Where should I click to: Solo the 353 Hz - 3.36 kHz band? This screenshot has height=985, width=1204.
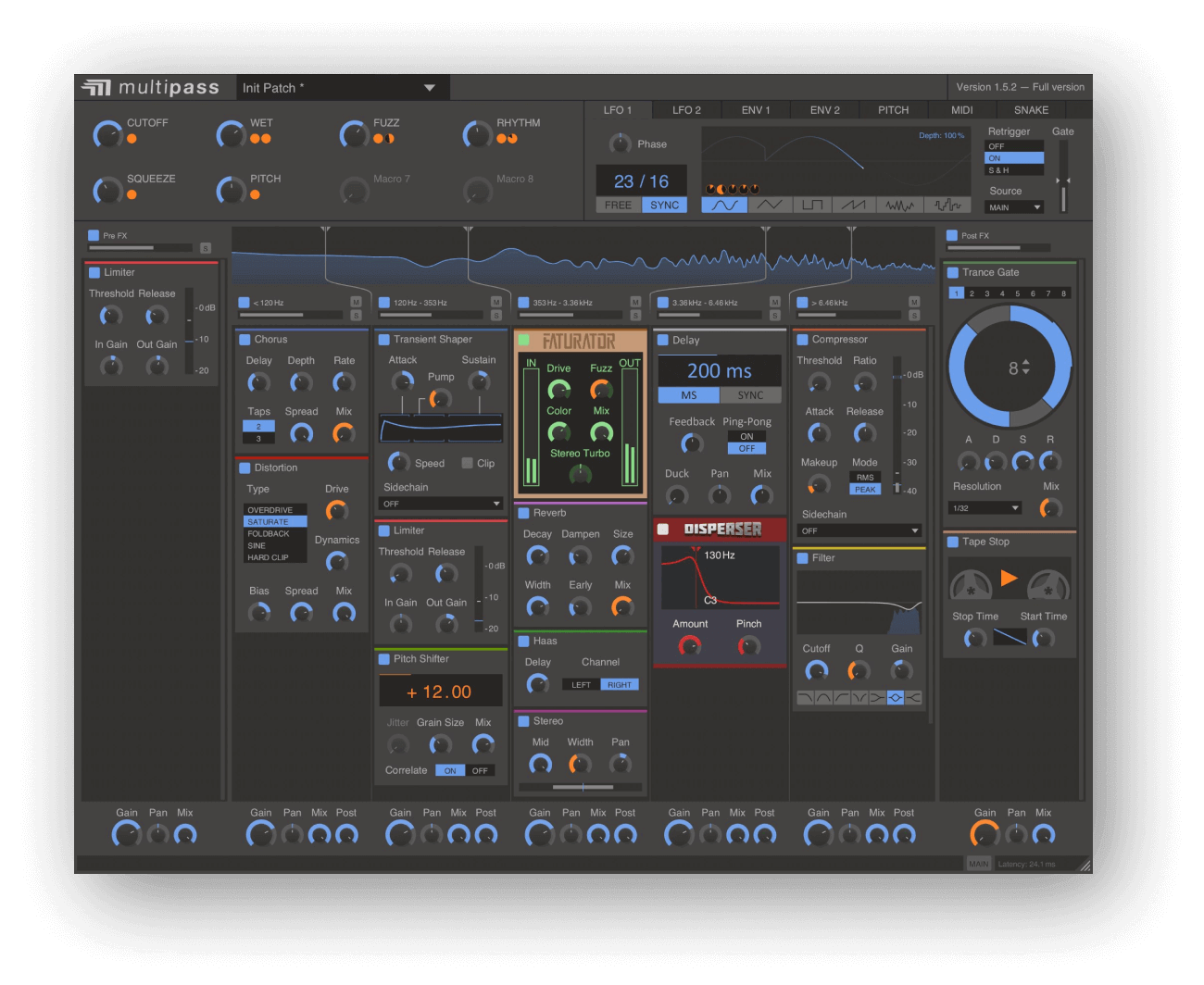coord(635,316)
